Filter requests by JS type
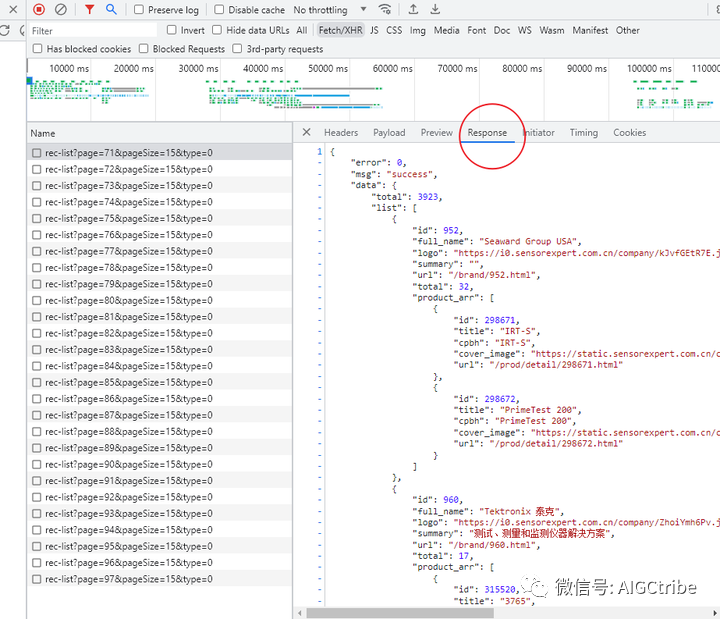The width and height of the screenshot is (720, 619). [374, 30]
